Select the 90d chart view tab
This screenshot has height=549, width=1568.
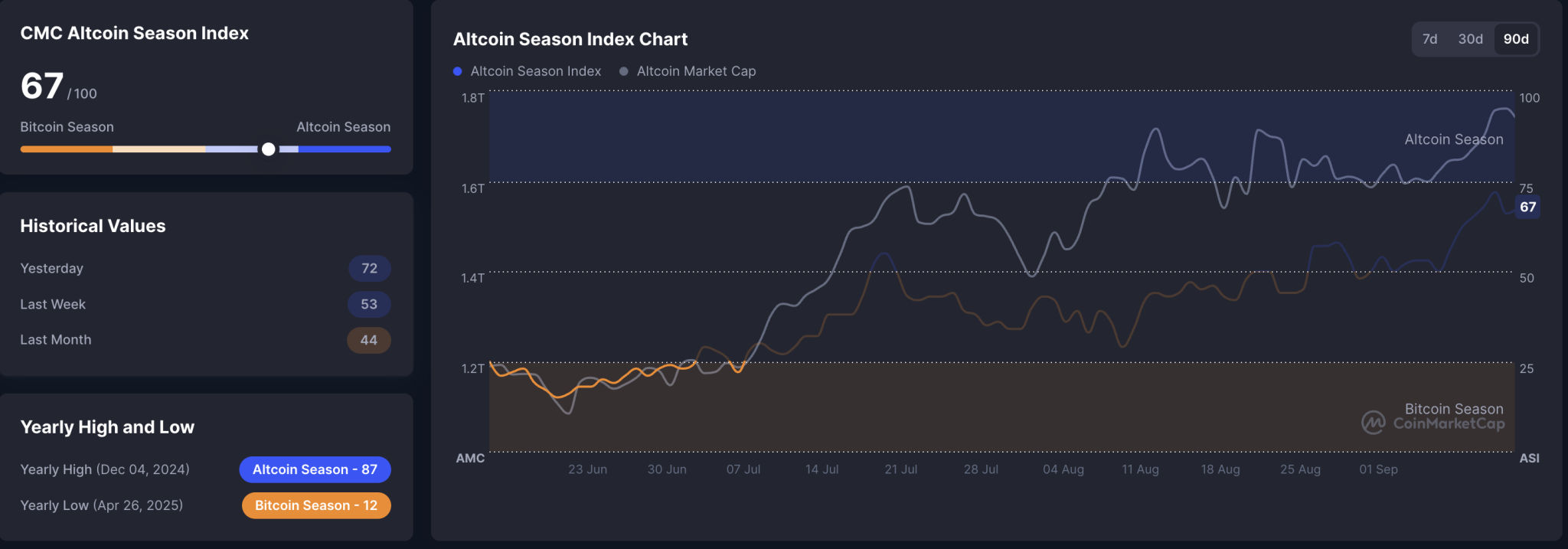[x=1517, y=38]
